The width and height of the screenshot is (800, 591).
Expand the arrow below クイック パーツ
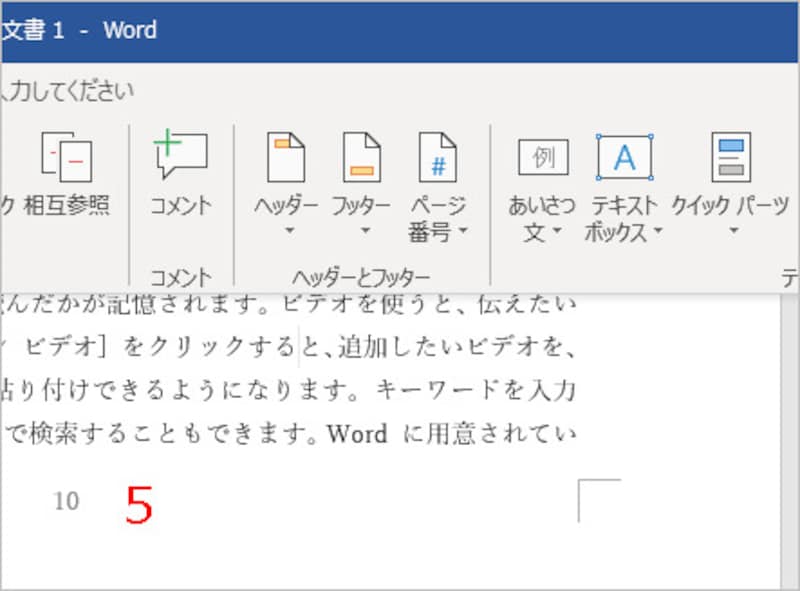click(x=731, y=232)
